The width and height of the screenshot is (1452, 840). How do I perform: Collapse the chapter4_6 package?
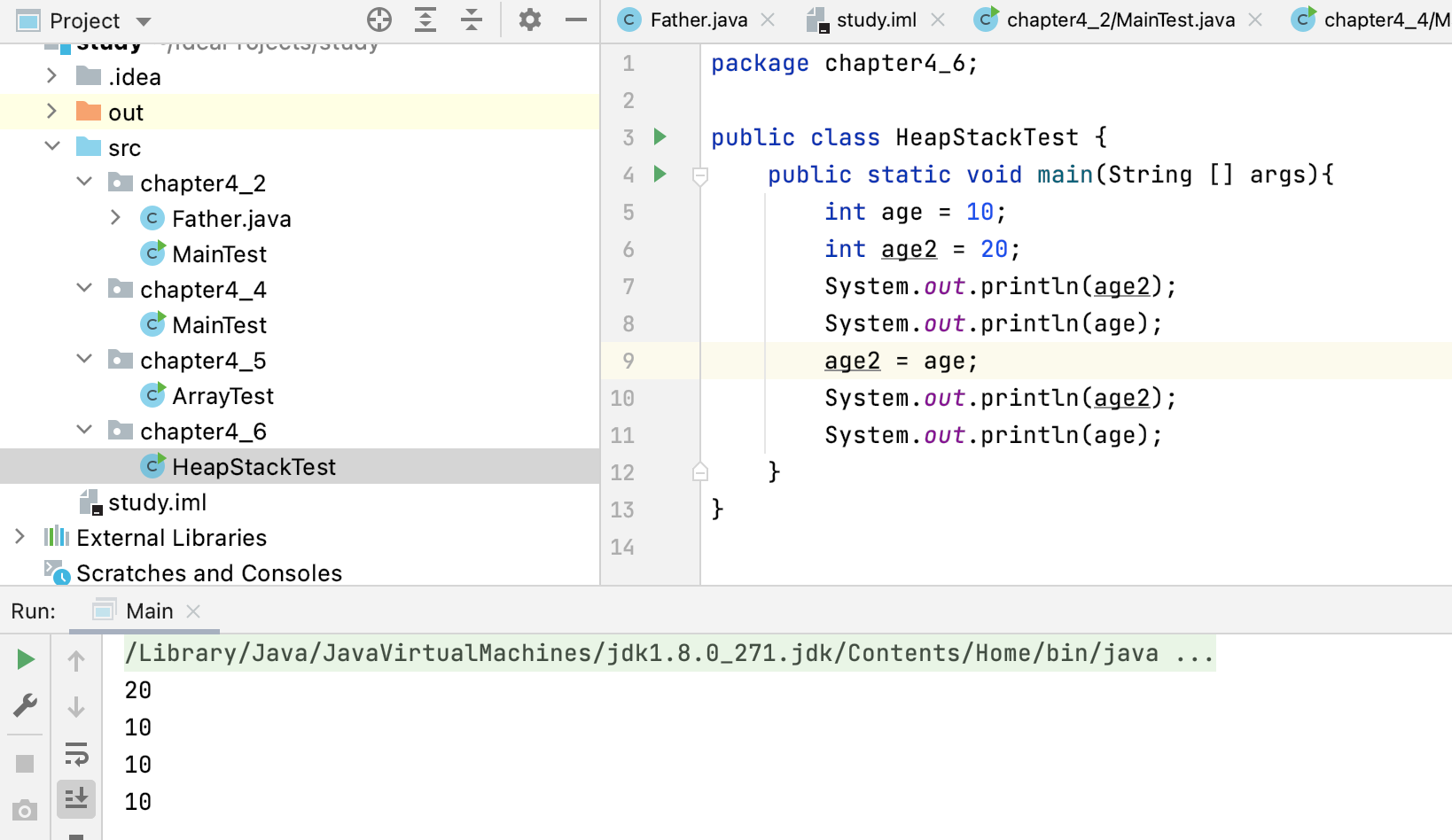point(84,430)
